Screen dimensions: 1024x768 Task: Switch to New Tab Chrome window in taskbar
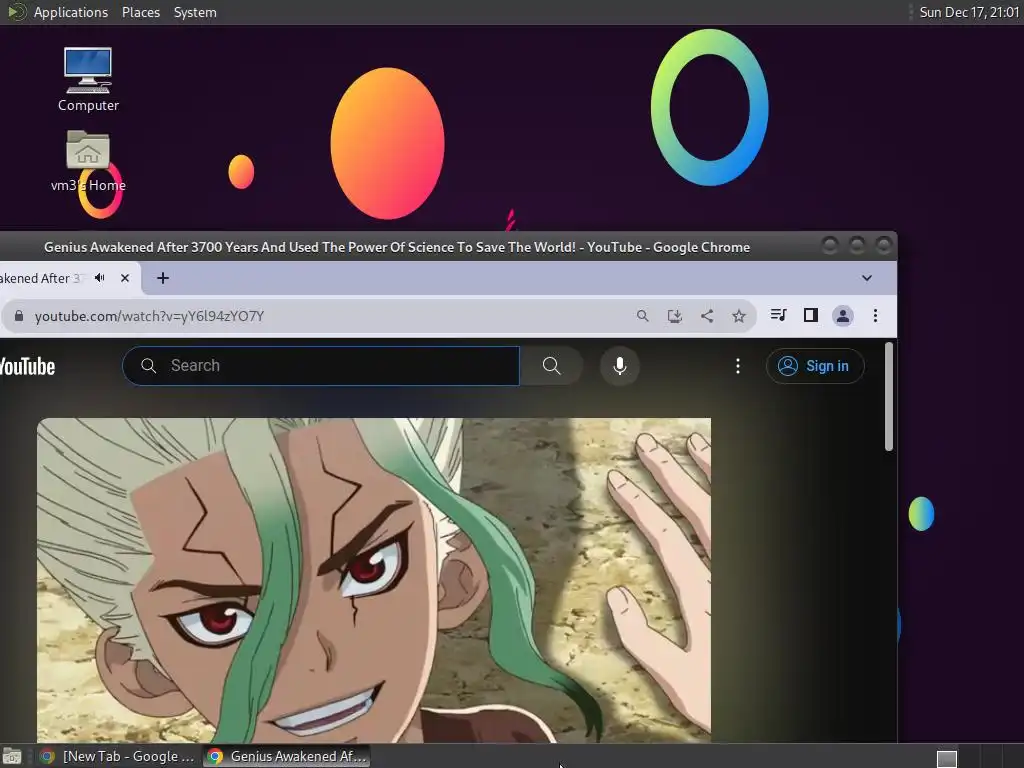pyautogui.click(x=118, y=756)
